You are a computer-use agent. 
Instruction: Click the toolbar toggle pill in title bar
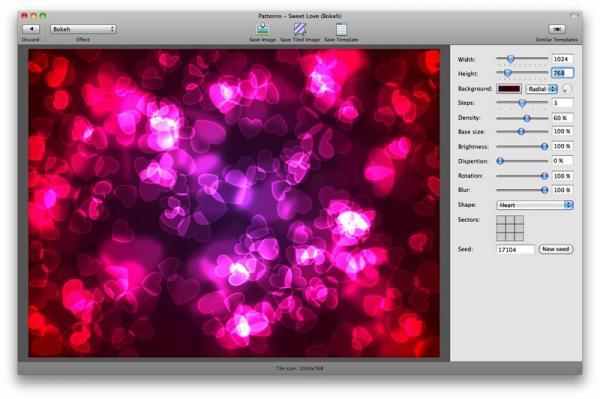(x=574, y=16)
